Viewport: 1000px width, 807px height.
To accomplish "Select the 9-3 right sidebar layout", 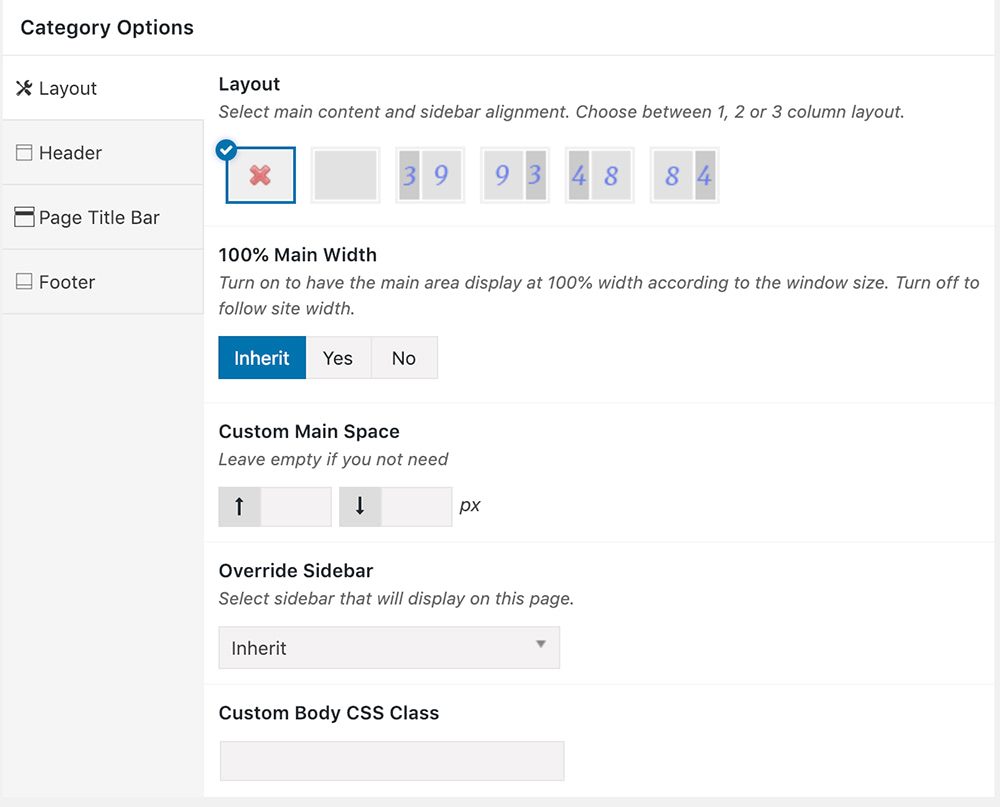I will 515,176.
